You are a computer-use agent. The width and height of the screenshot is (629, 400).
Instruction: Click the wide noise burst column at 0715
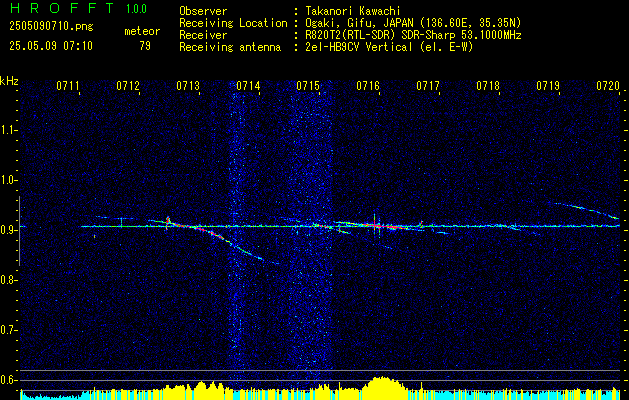click(311, 235)
